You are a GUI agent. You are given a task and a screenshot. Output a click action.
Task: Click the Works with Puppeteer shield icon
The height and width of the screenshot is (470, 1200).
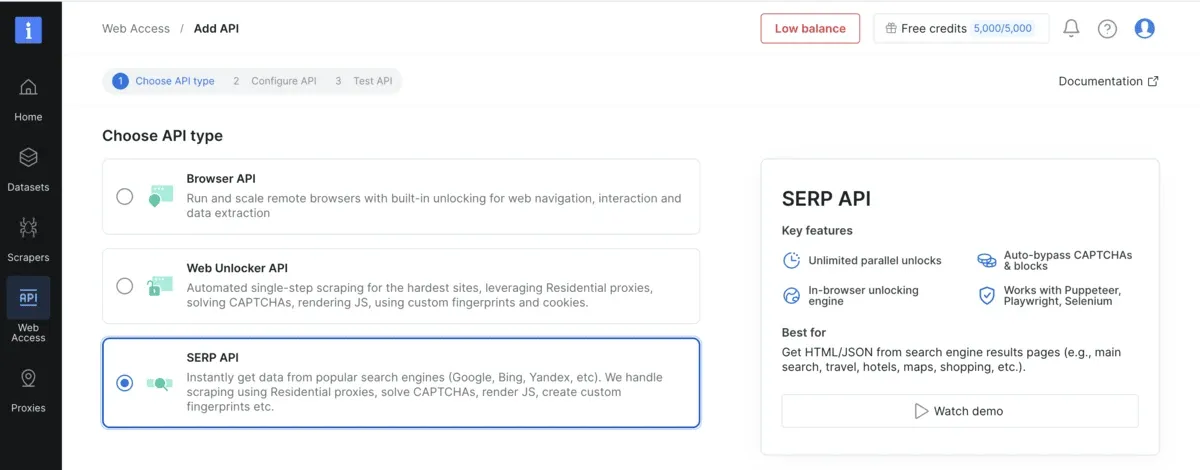(986, 295)
